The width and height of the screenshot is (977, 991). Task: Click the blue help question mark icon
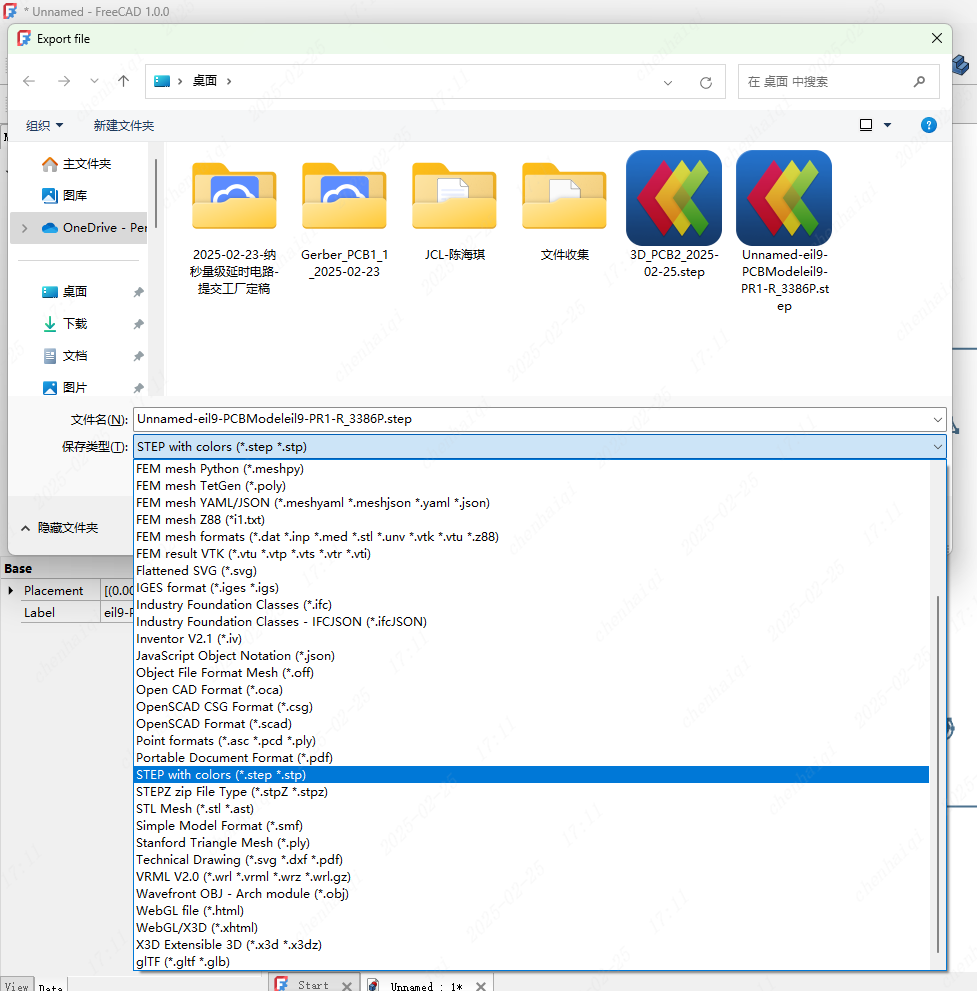(928, 125)
